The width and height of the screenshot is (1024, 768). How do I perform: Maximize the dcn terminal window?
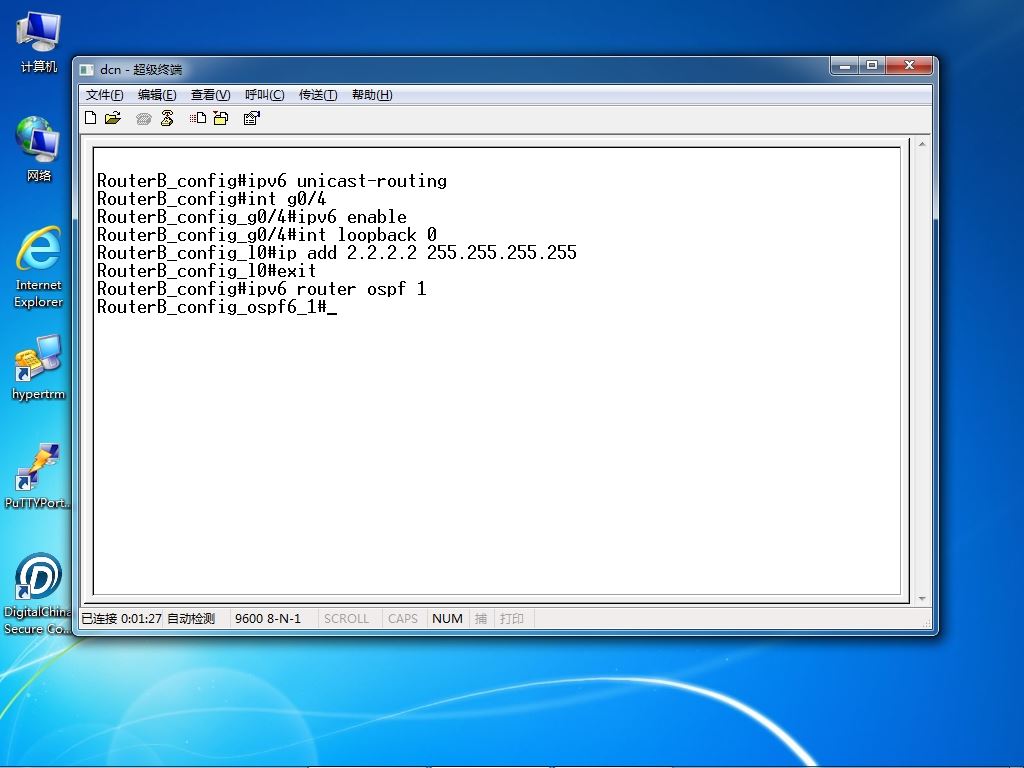point(872,65)
